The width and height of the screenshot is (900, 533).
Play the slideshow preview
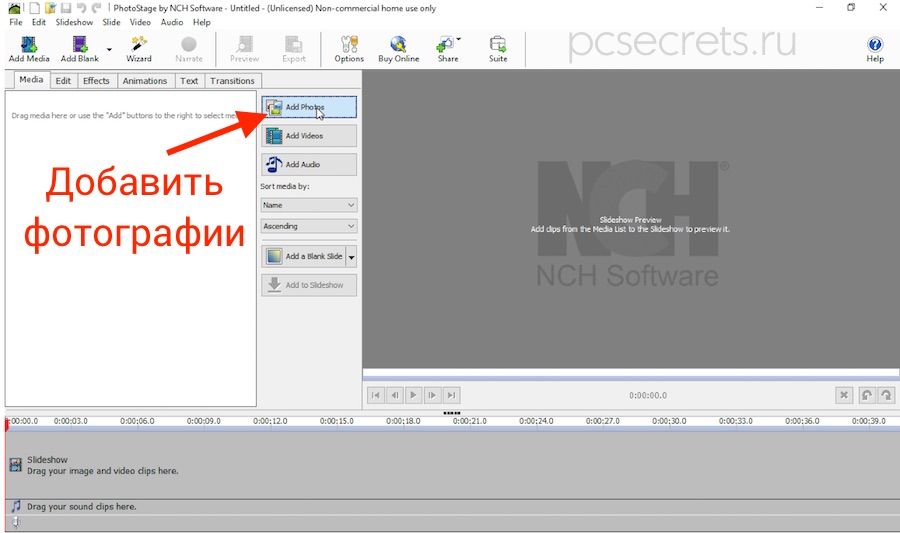(x=413, y=395)
